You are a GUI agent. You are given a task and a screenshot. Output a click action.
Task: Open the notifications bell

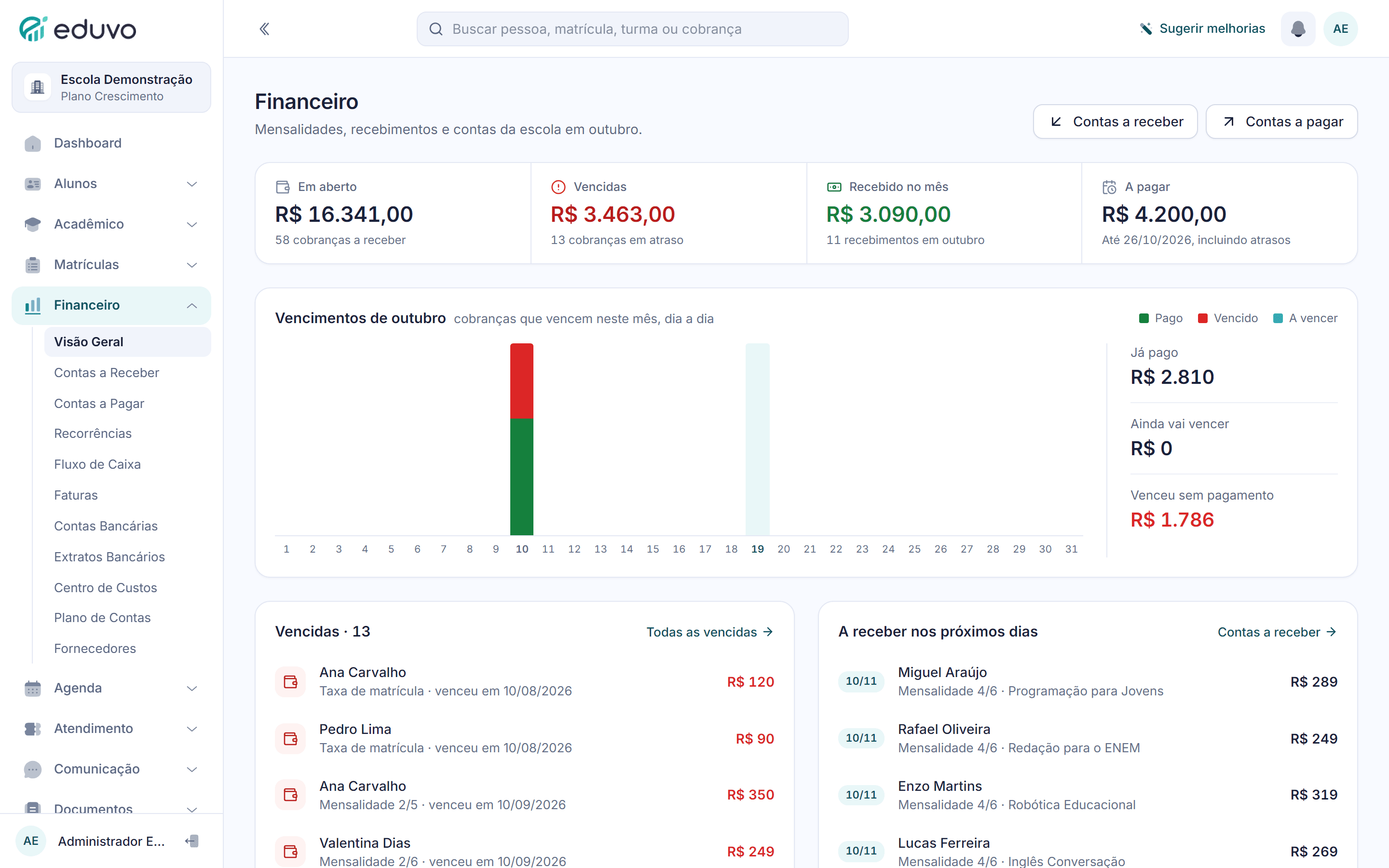[x=1298, y=29]
